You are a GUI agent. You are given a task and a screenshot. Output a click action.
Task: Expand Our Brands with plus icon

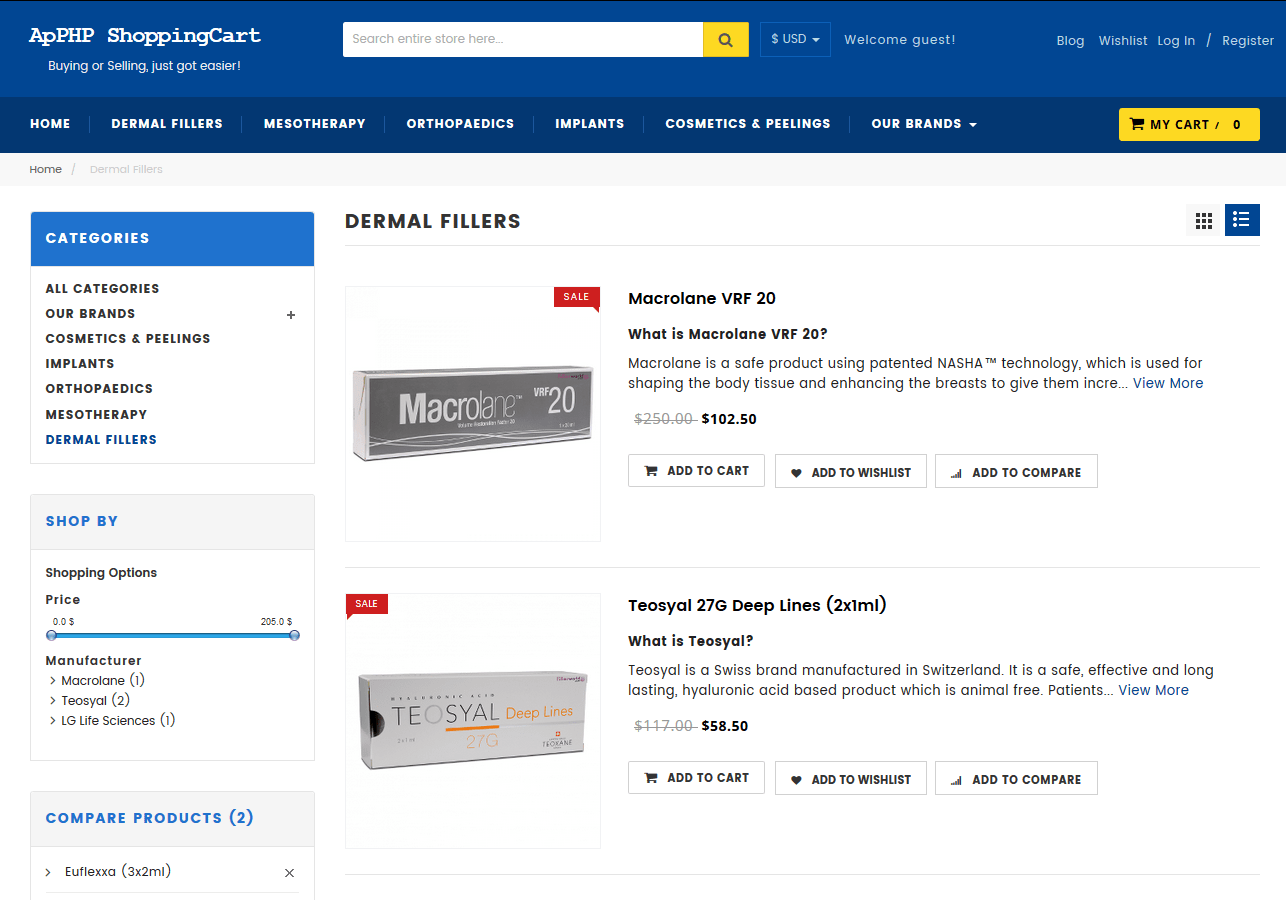[x=291, y=315]
